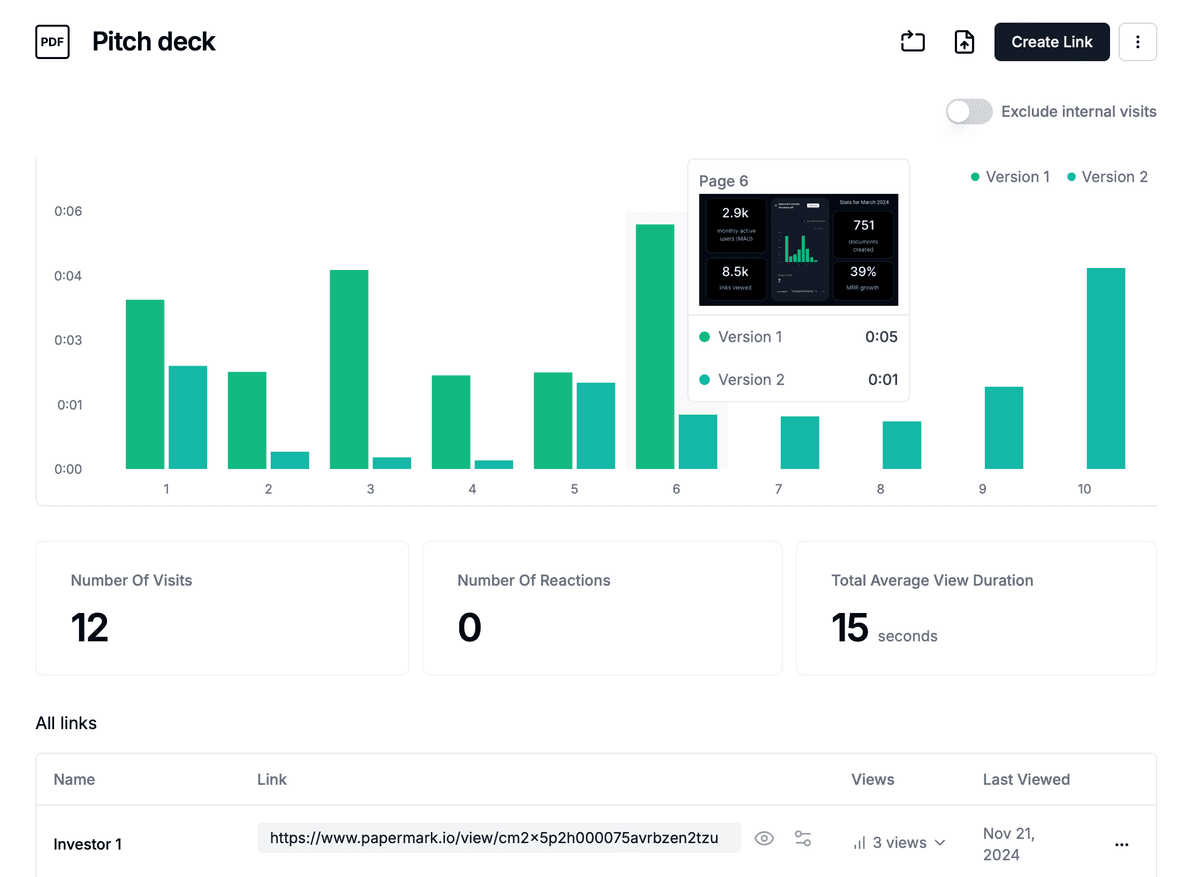Open link settings via the sliders icon

(x=803, y=838)
